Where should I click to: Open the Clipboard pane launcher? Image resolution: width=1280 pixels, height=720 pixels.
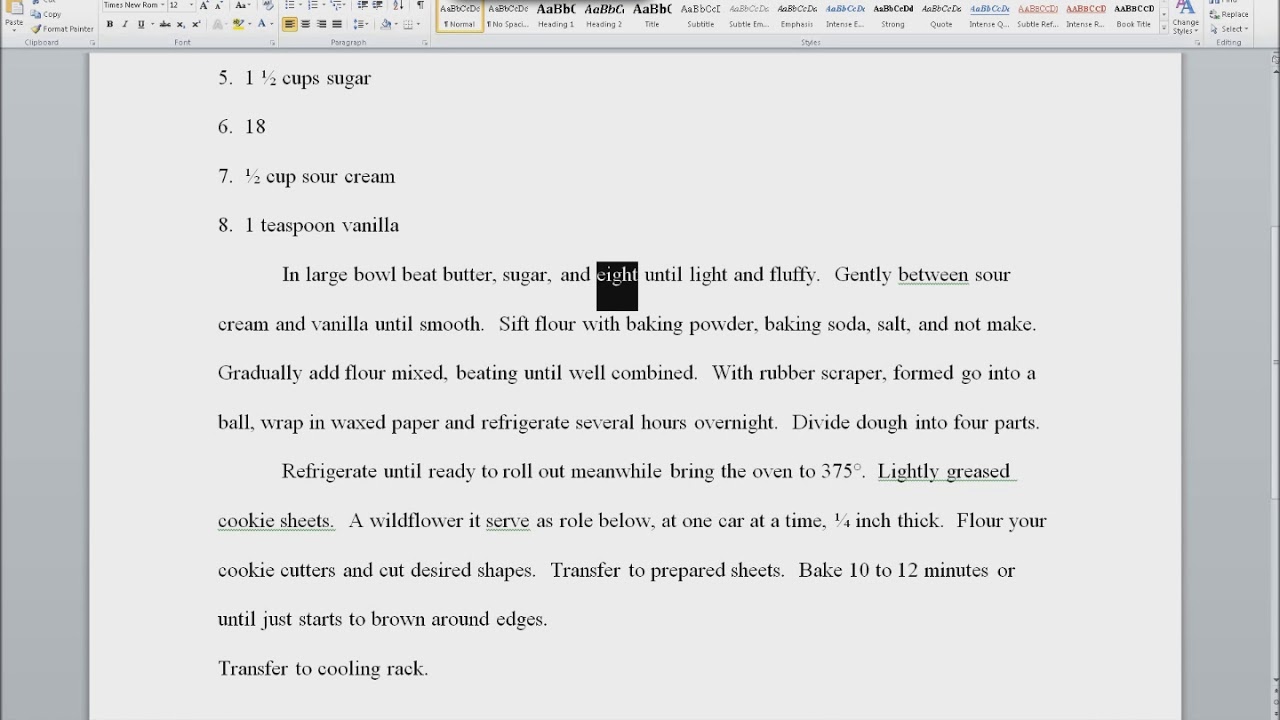click(x=92, y=43)
